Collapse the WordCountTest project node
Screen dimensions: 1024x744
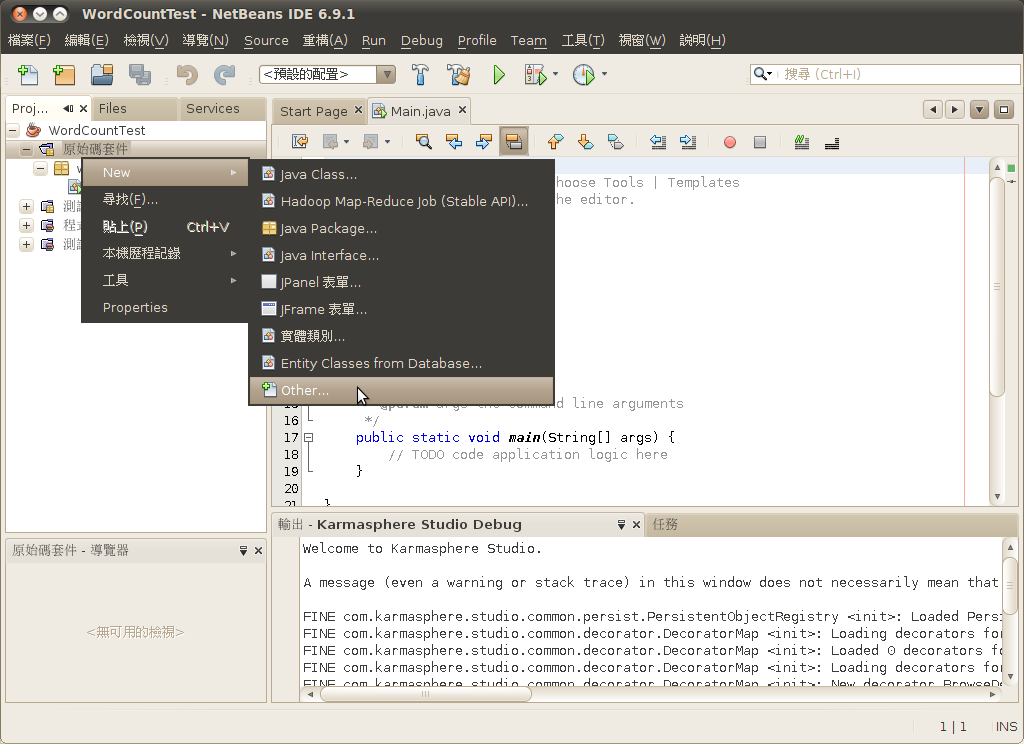point(12,131)
